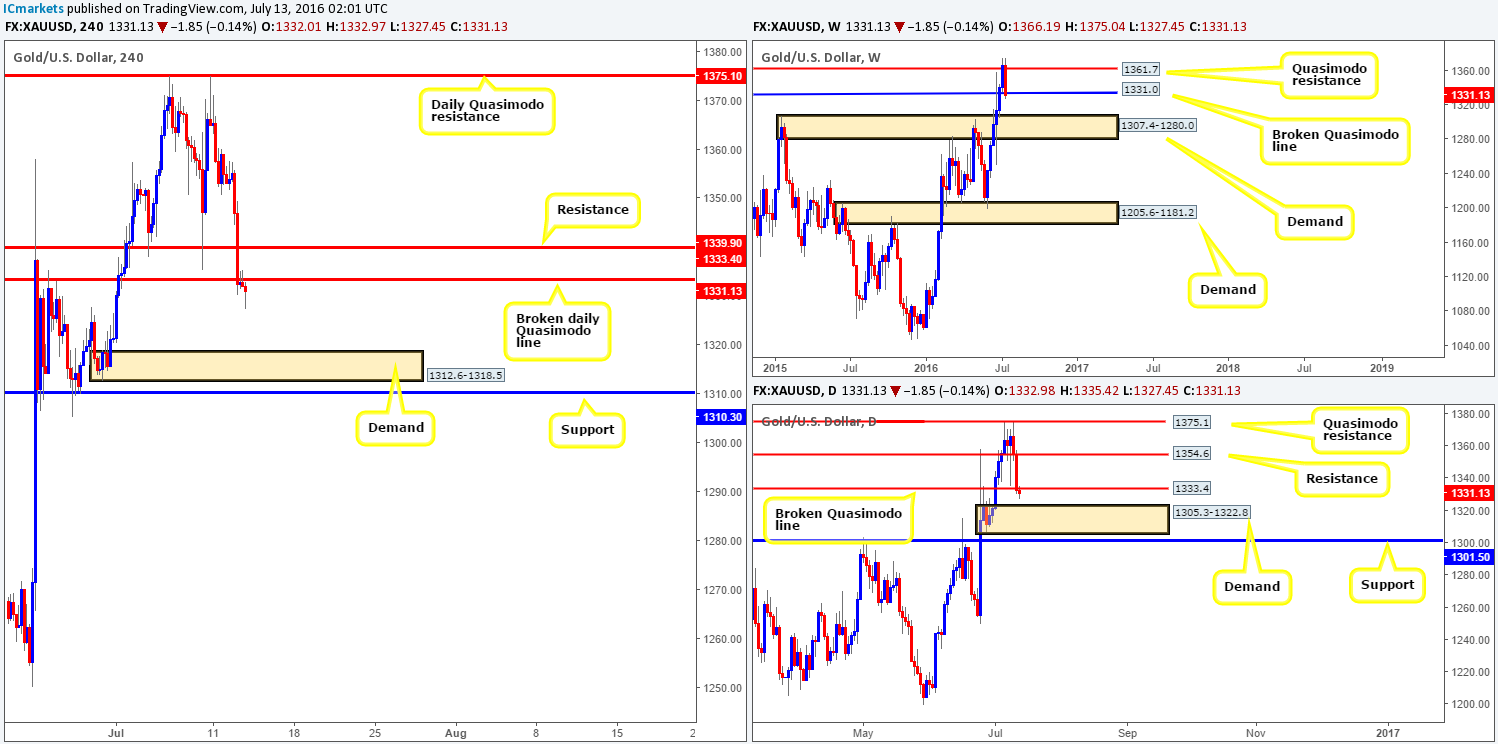Select the daily Broken Quasimodo line callout
This screenshot has width=1498, height=744.
tap(837, 520)
